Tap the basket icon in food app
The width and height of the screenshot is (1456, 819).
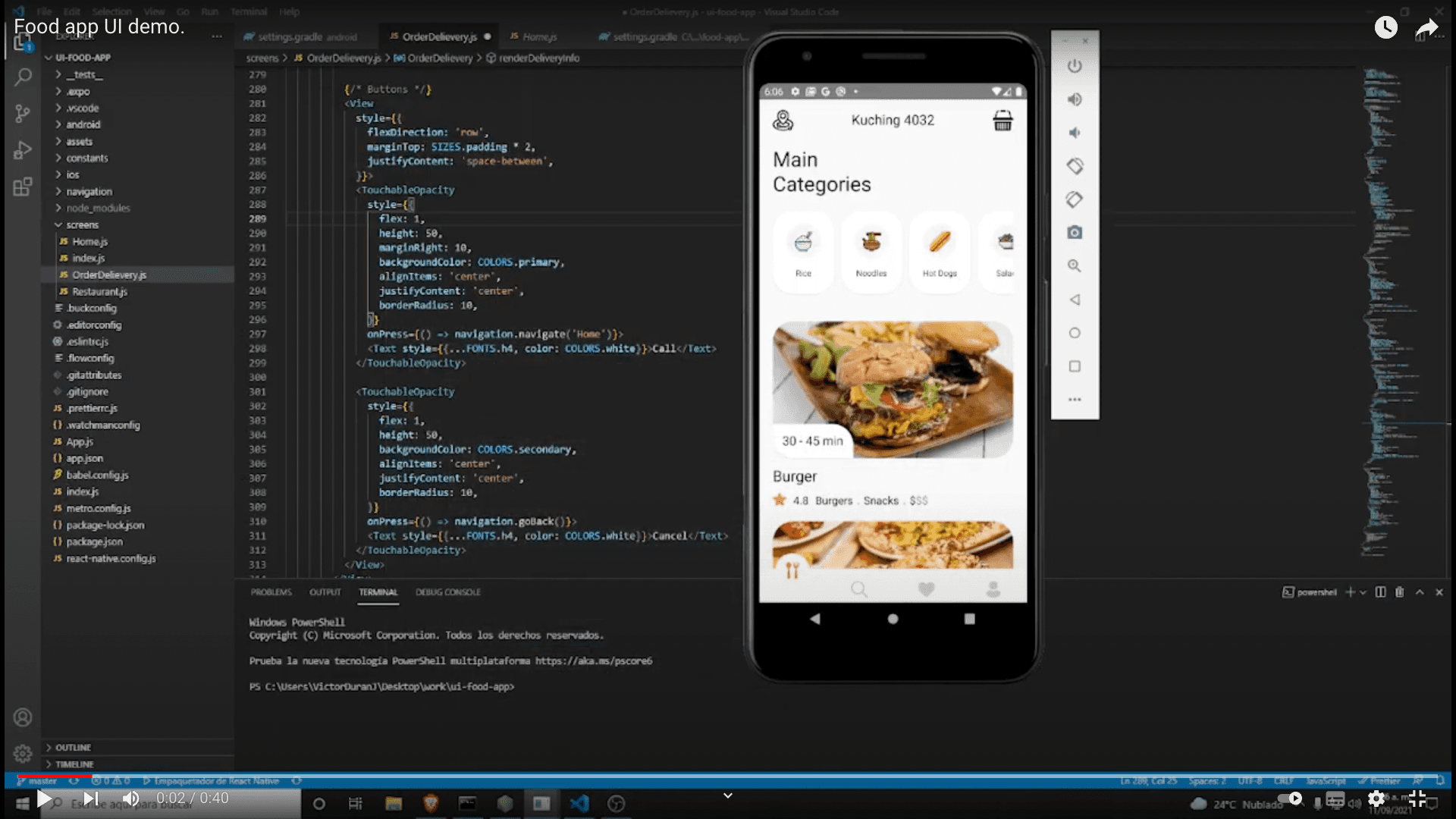[1003, 121]
